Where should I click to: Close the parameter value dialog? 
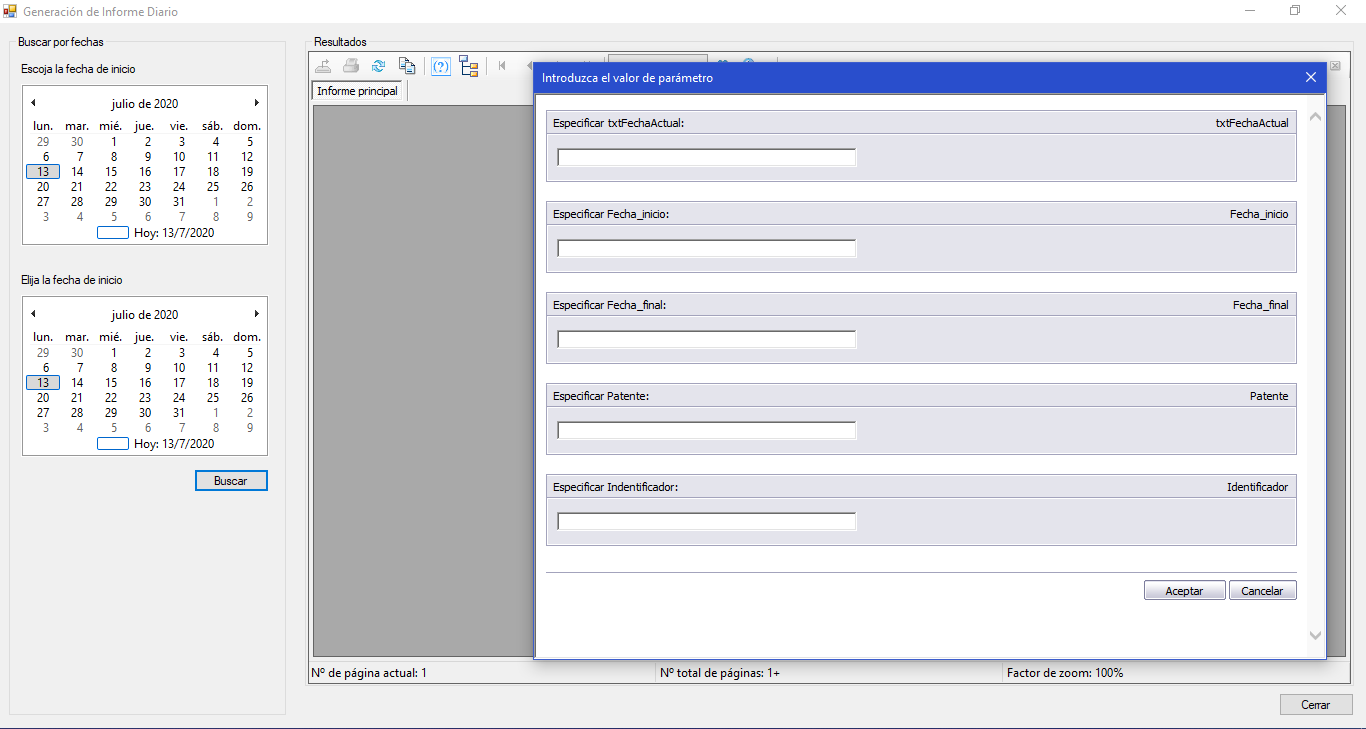coord(1311,77)
